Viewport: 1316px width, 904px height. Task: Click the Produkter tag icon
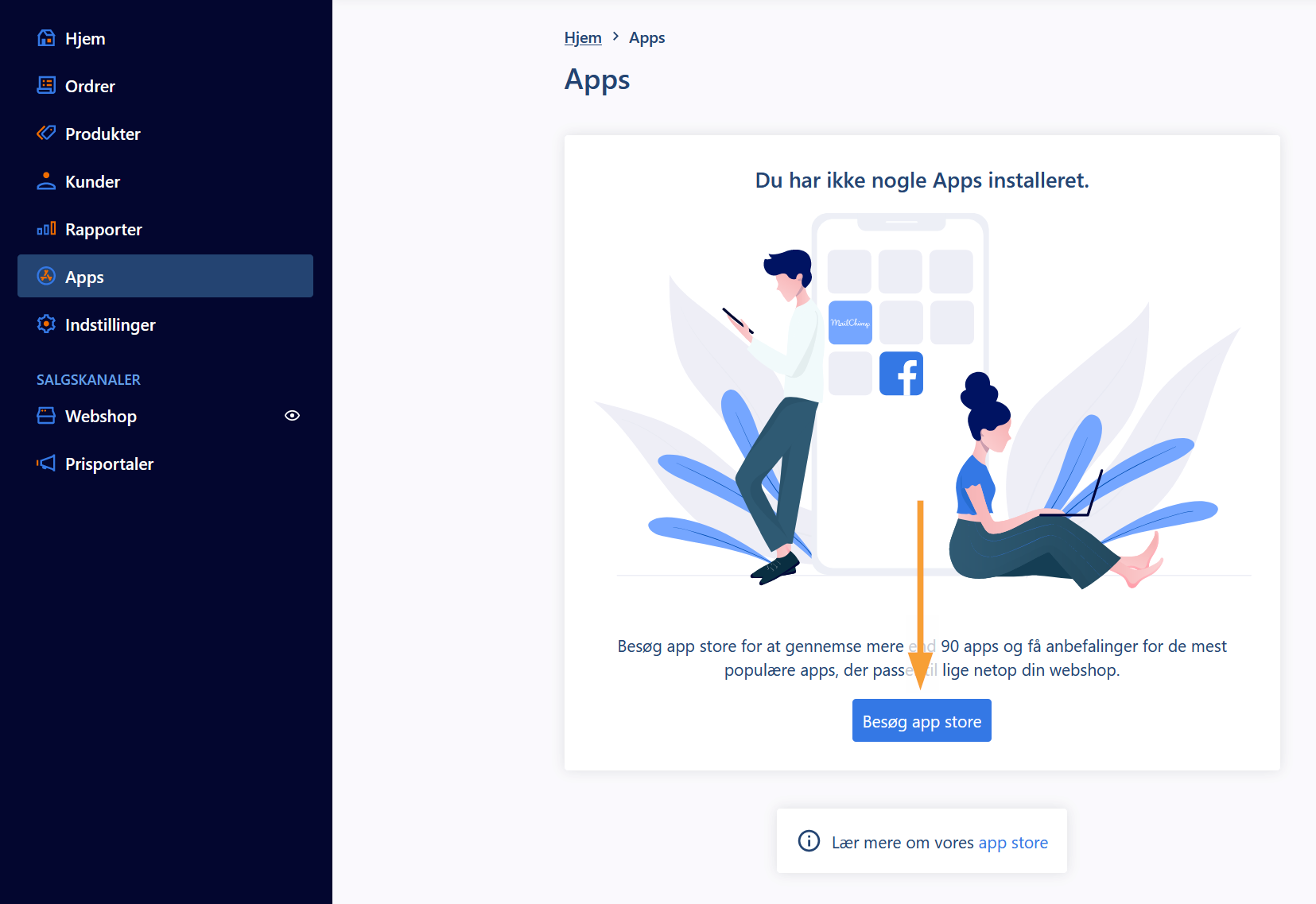(46, 133)
